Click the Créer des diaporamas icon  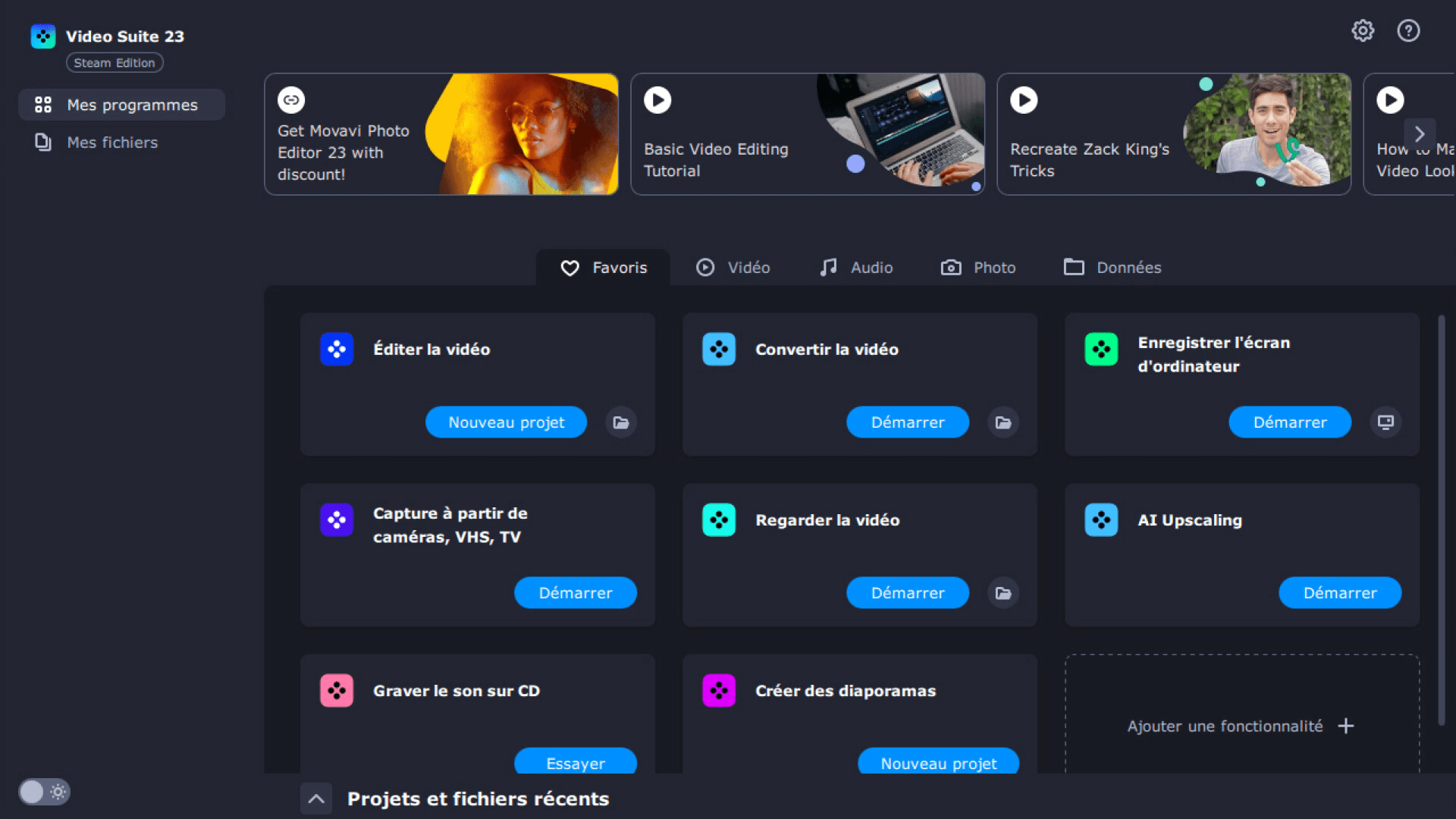point(719,690)
